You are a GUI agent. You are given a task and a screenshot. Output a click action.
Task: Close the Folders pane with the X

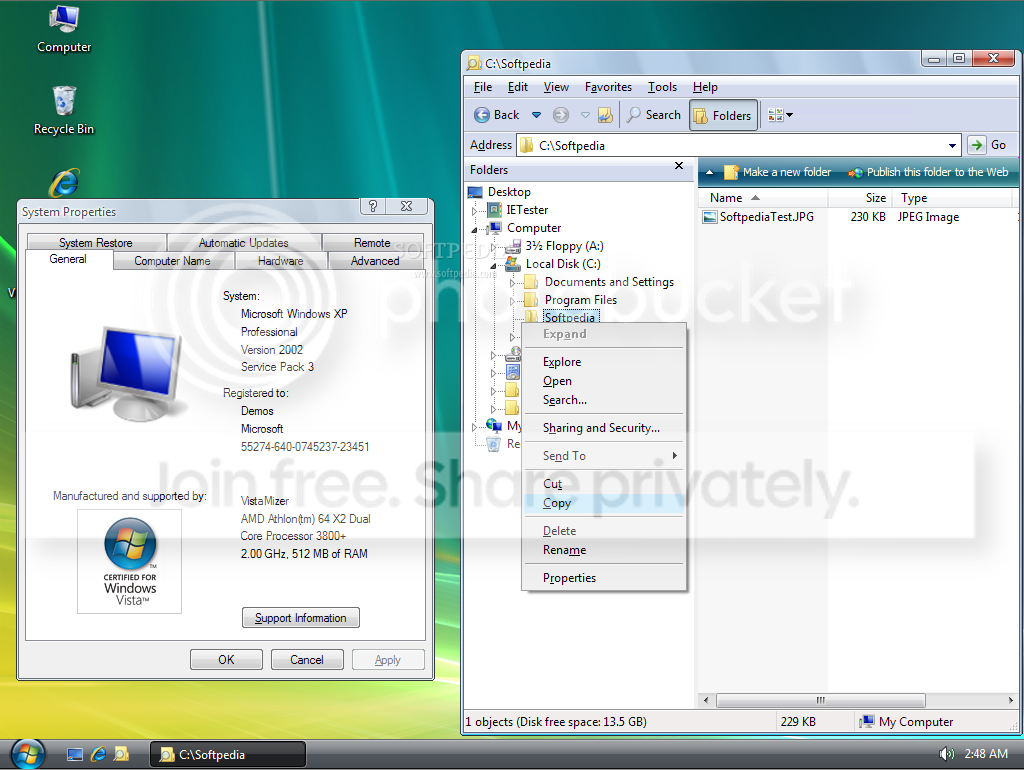click(679, 167)
